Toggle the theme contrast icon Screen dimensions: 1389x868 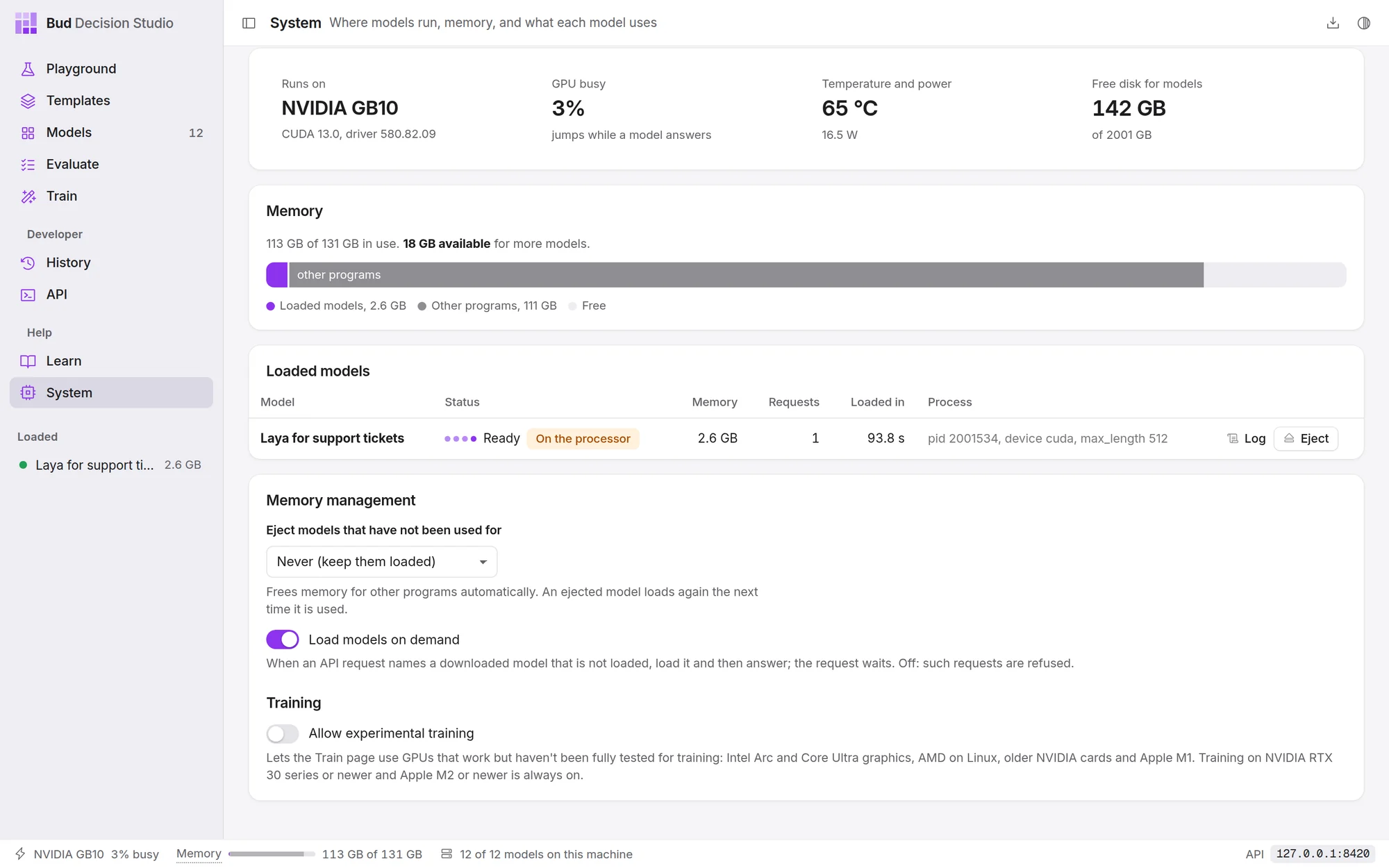point(1364,23)
